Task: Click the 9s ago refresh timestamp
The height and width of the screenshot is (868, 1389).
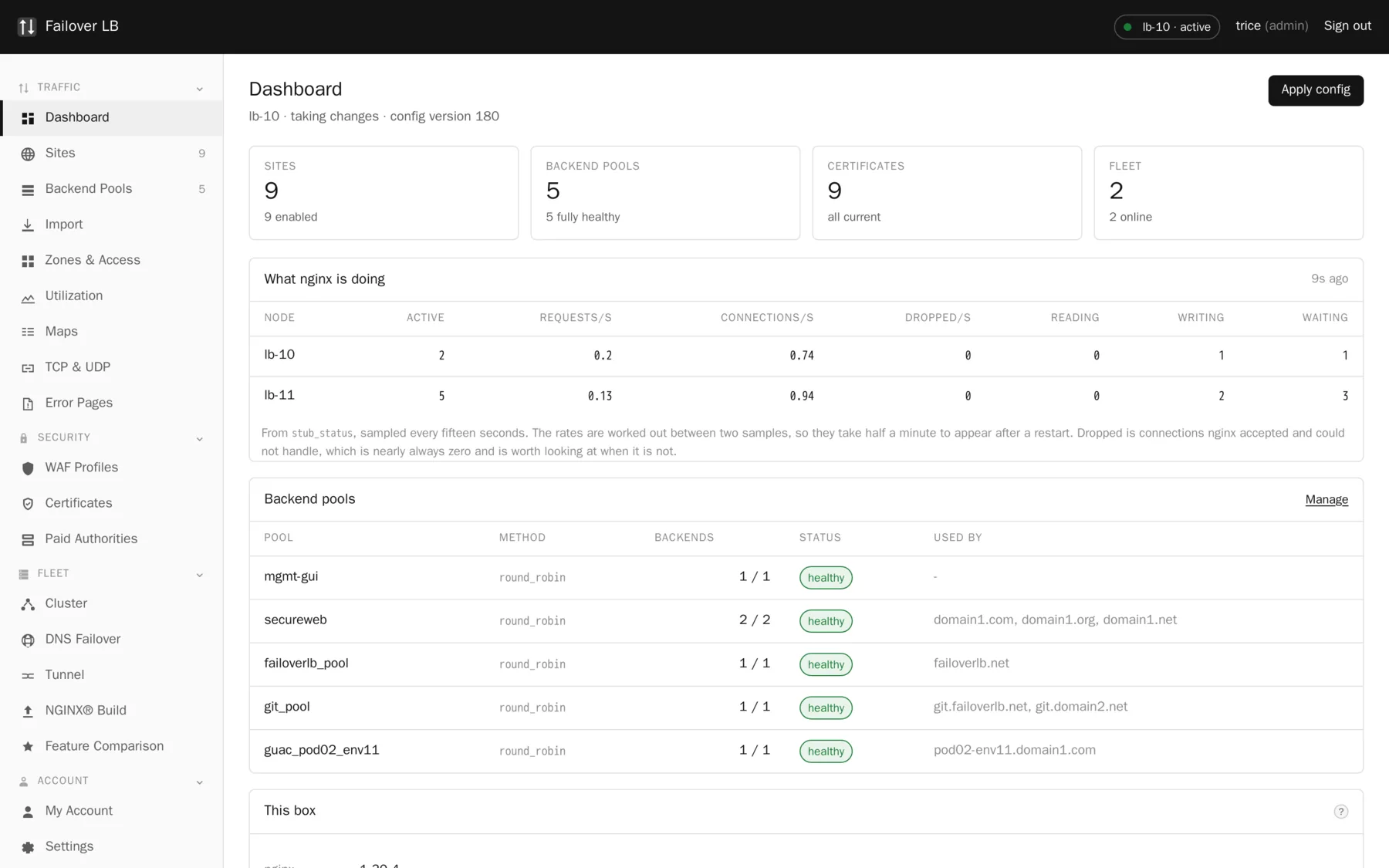Action: point(1330,279)
